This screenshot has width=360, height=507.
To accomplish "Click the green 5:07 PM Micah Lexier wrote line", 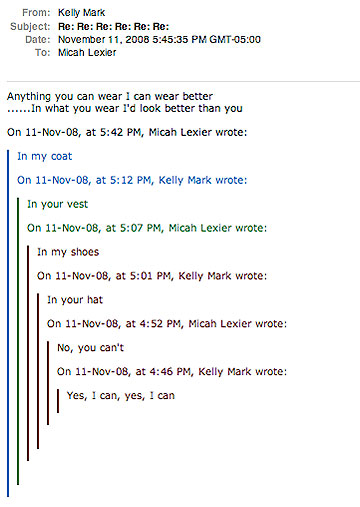I will coord(147,228).
